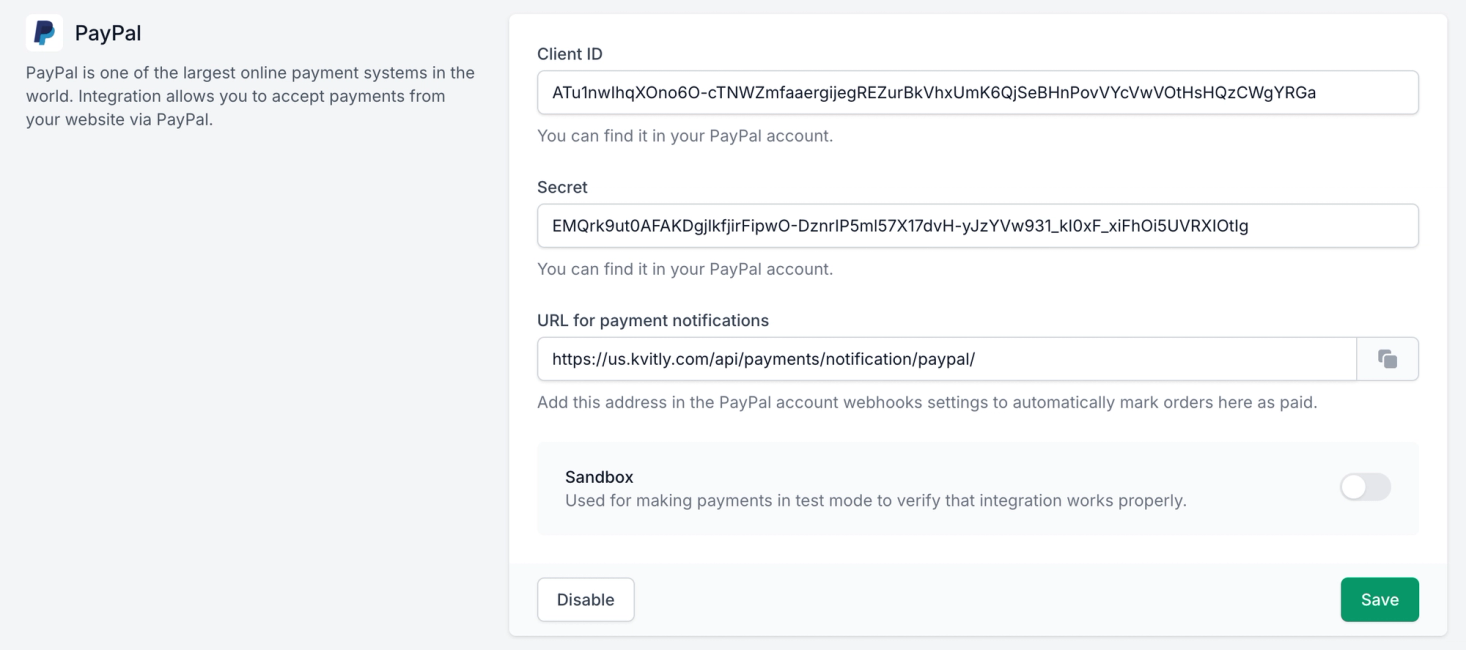The width and height of the screenshot is (1466, 650).
Task: Select the payment notifications URL field
Action: coord(946,359)
